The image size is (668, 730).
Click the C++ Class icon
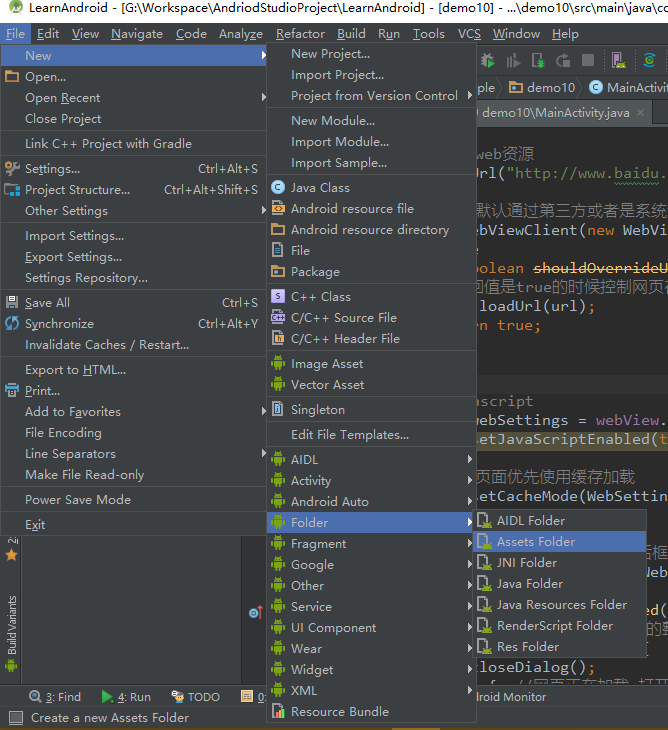click(x=278, y=297)
